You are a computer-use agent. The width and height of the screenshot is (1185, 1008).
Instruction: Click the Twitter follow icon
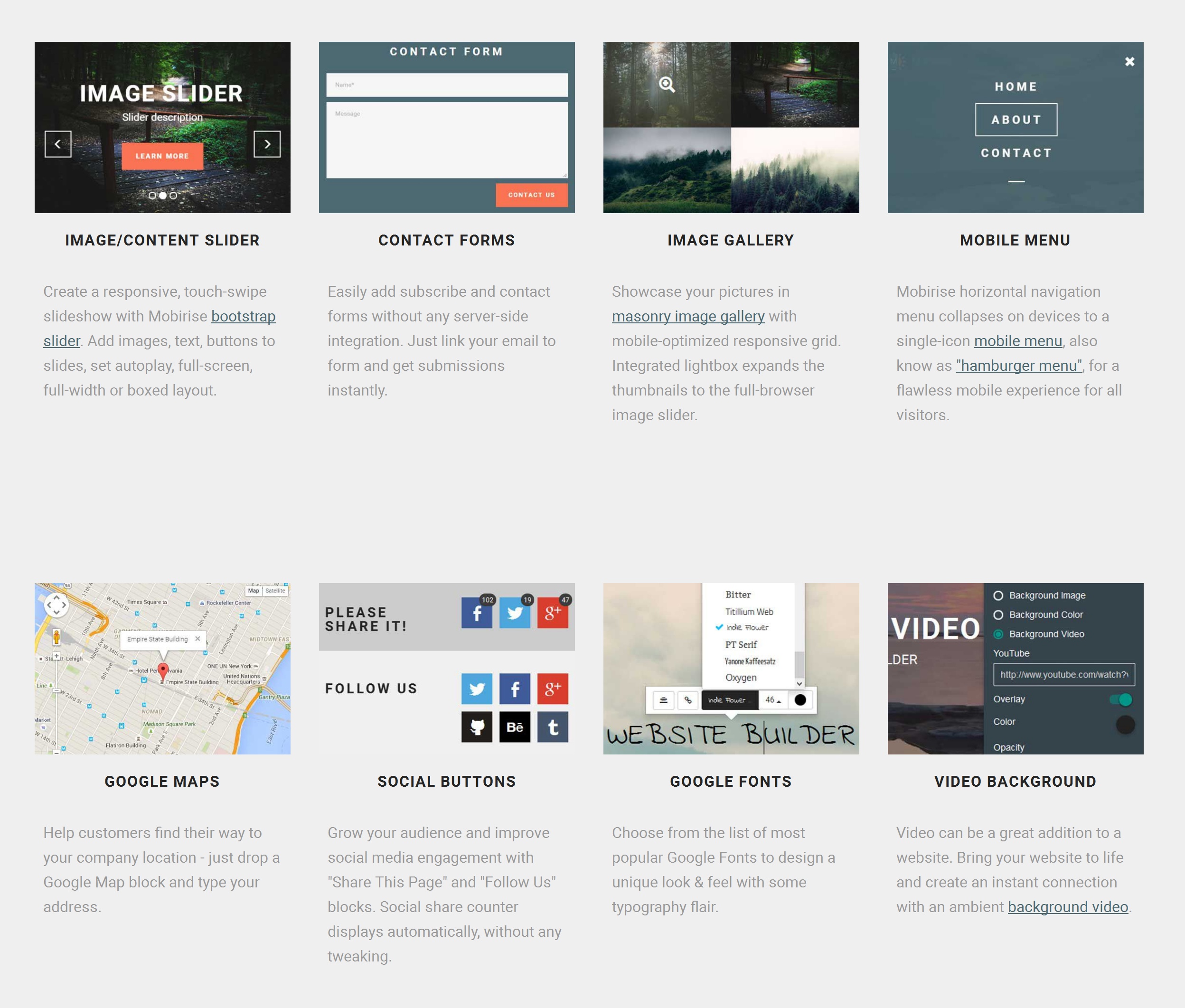[x=477, y=688]
